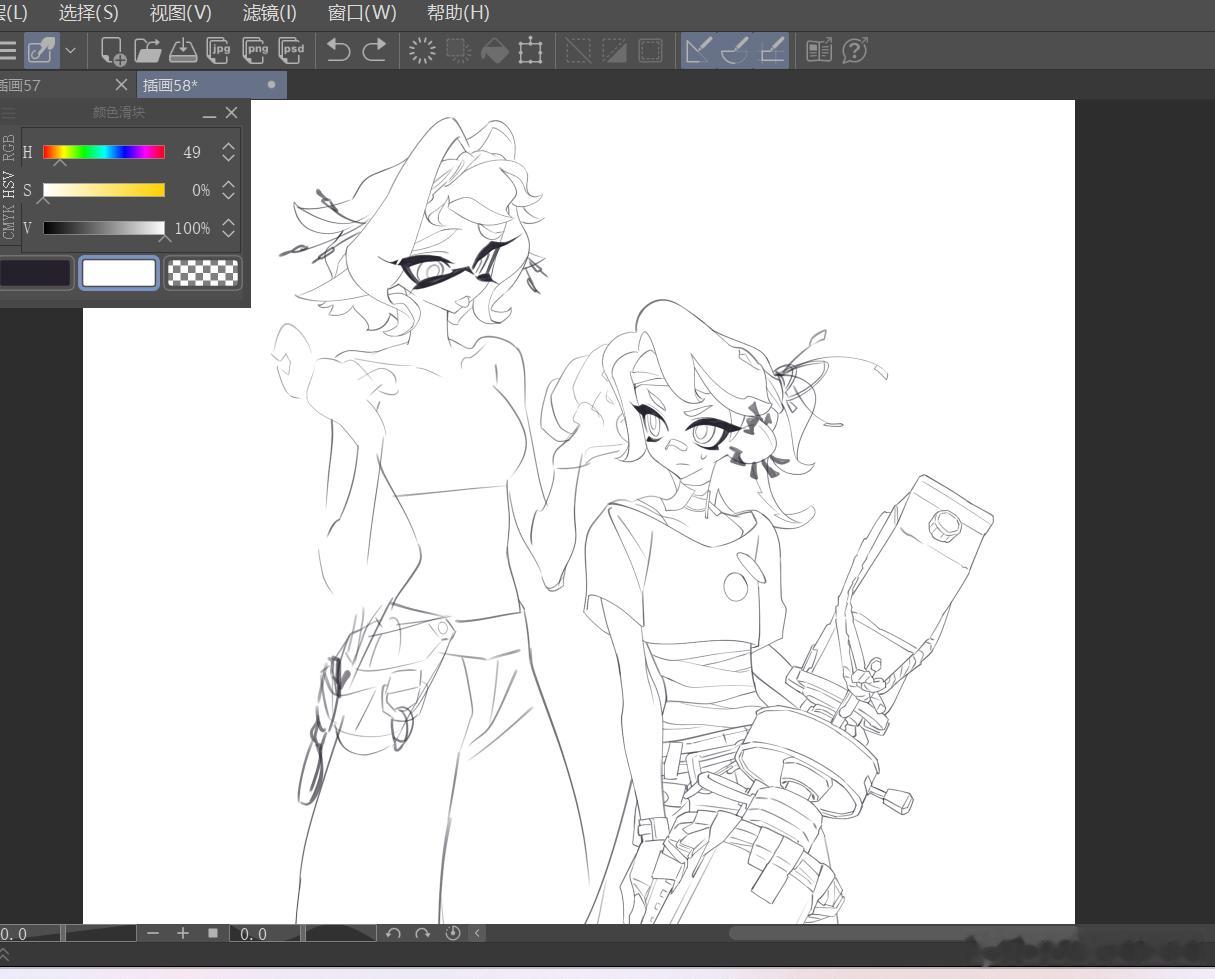Click the saturation value 0%
Screen dimensions: 1215x979
pos(201,190)
